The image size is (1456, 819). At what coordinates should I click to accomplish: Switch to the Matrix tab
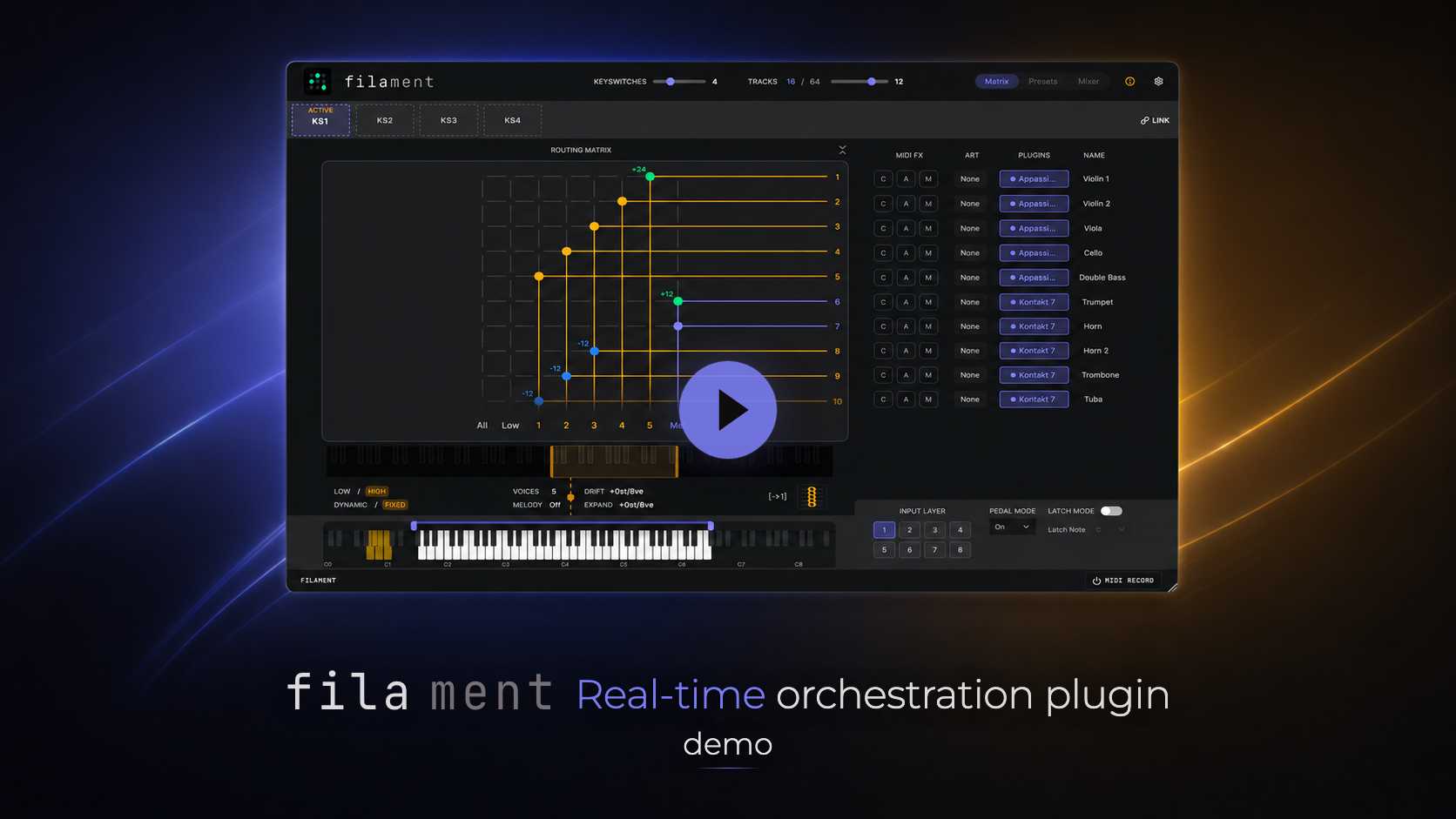pyautogui.click(x=996, y=81)
